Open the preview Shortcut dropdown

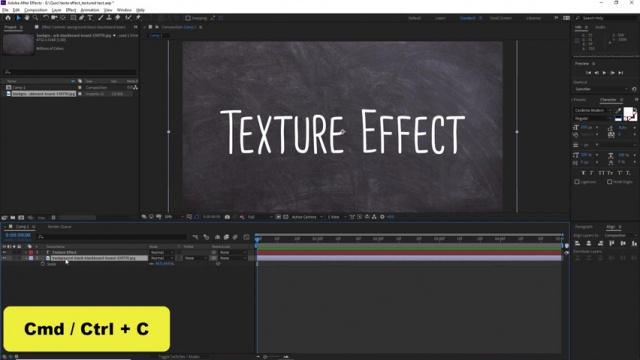tap(601, 89)
